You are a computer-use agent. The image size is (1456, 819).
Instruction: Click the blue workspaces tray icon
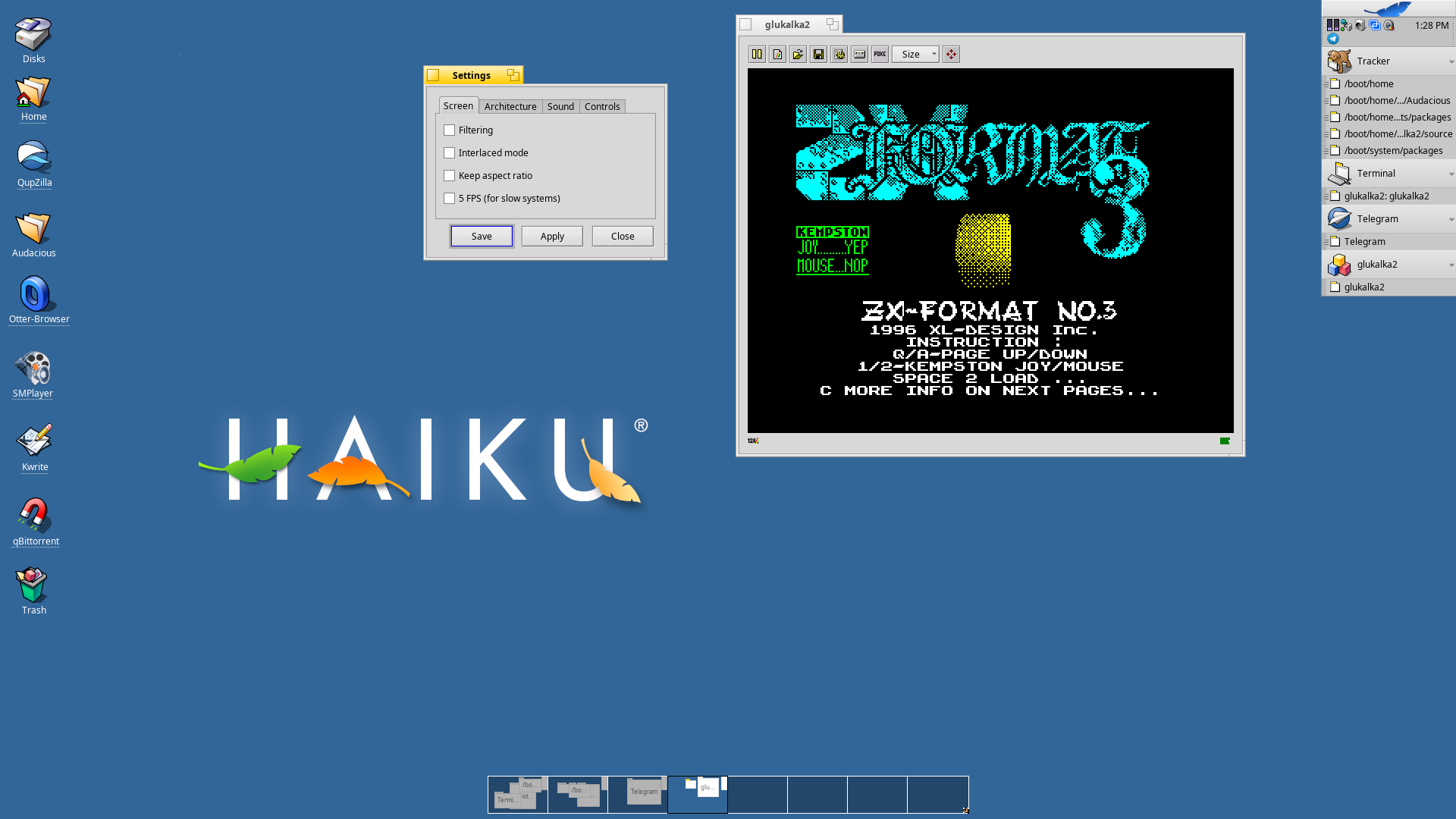1374,25
